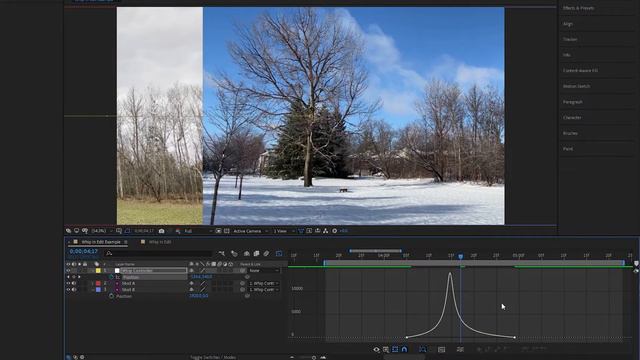Open the graph type and options menu
This screenshot has width=640, height=360.
click(x=386, y=349)
